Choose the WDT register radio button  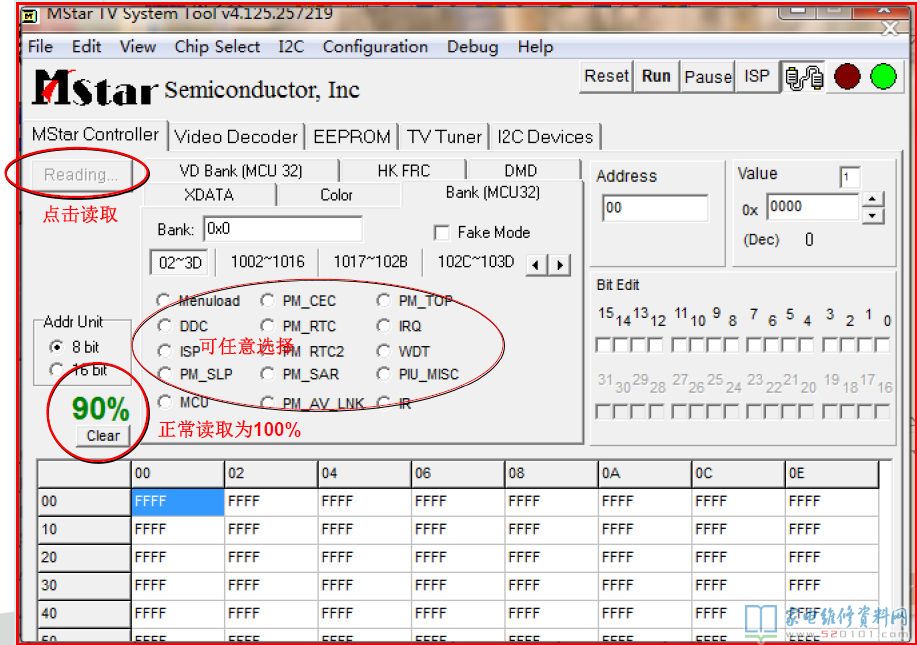tap(383, 351)
